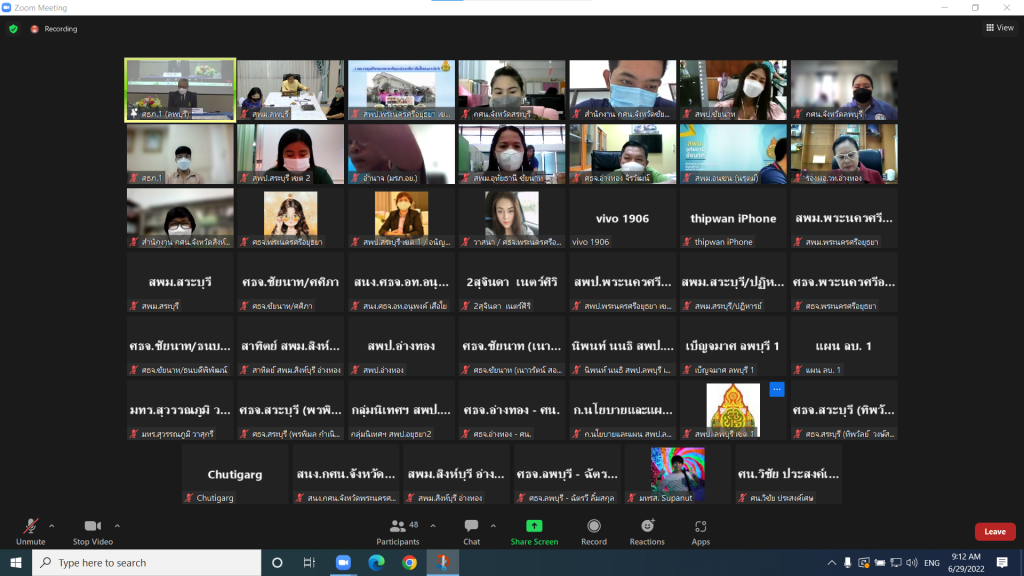This screenshot has width=1024, height=576.
Task: Select the แผน ลบ. 1 participant tile
Action: (x=844, y=346)
